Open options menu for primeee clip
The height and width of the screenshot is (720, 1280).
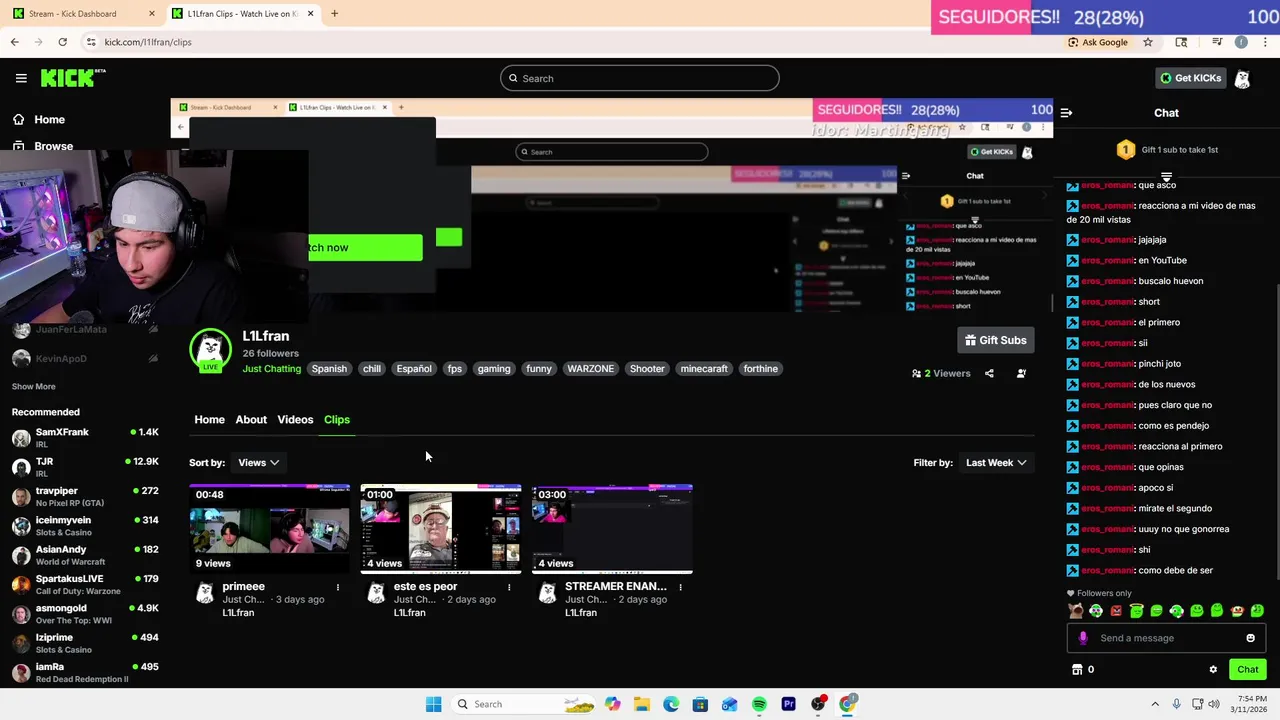click(338, 587)
